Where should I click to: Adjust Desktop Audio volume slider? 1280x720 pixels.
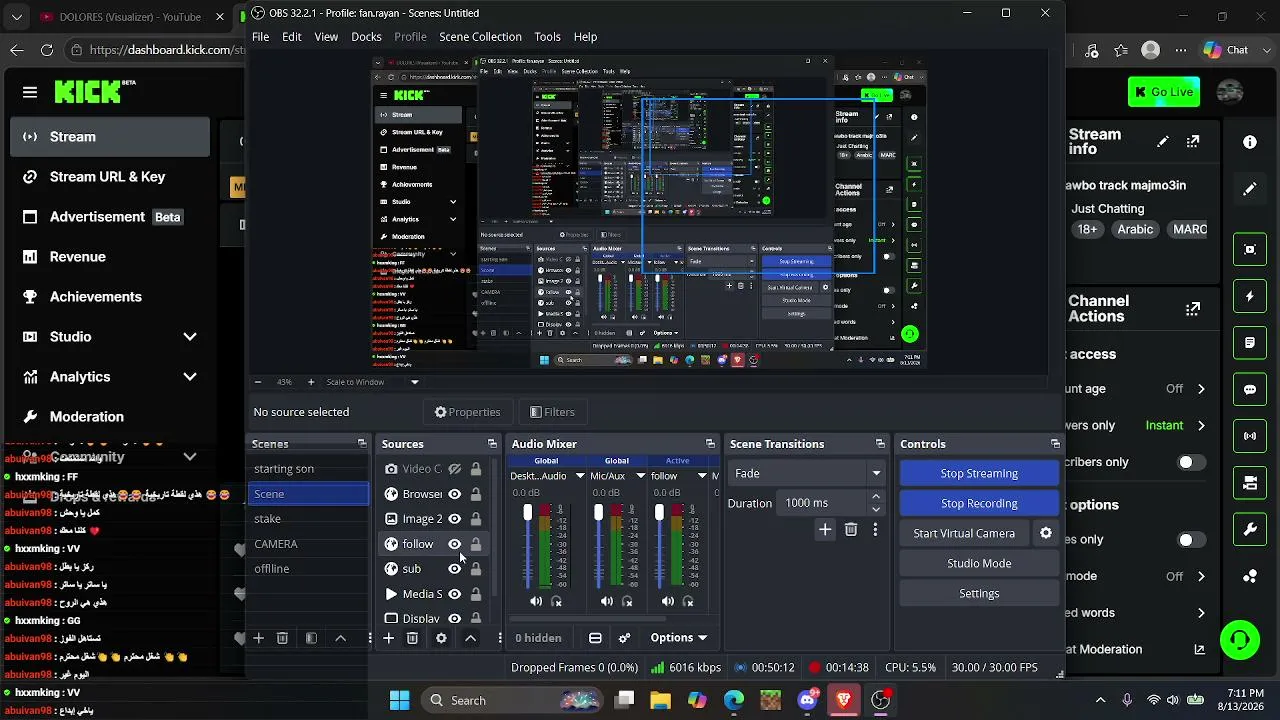click(528, 546)
